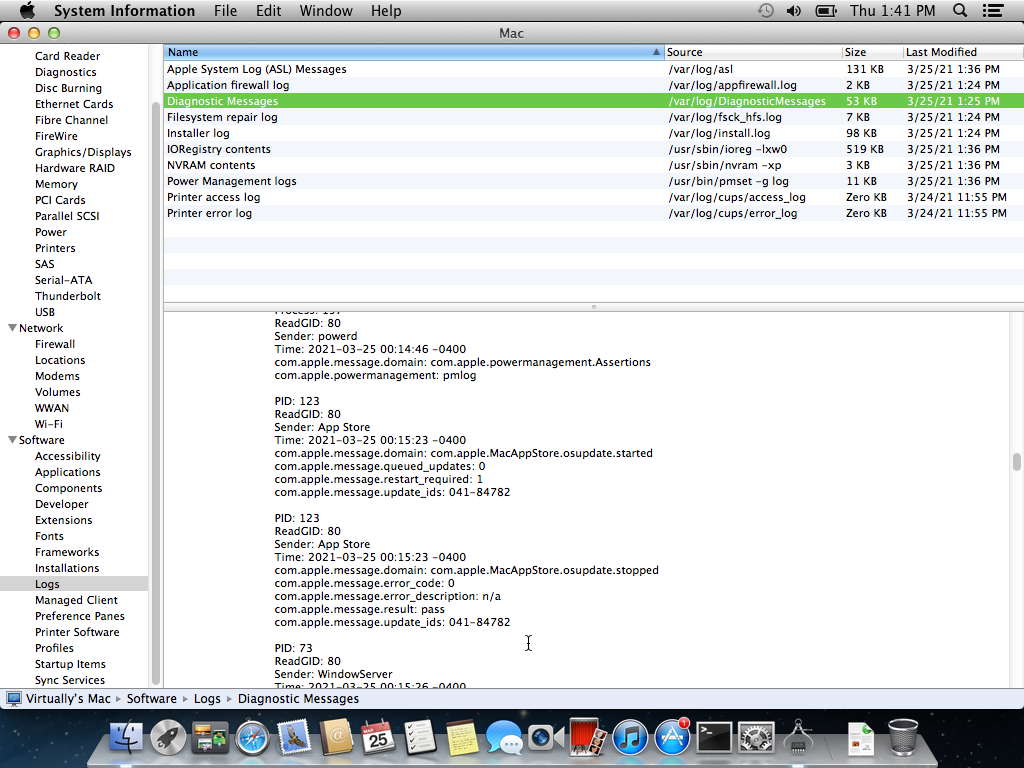Open System Information chip icon in Dock
Viewport: 1024px width, 768px height.
pos(797,737)
